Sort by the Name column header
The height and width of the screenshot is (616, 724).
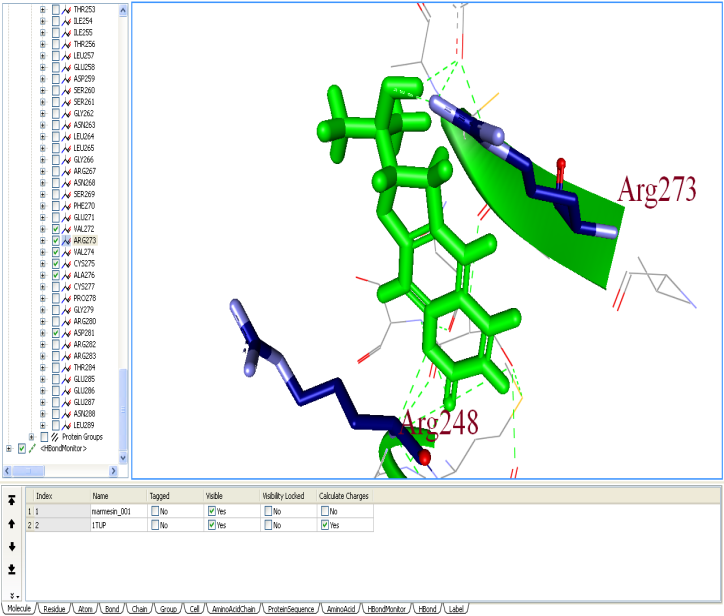[100, 496]
